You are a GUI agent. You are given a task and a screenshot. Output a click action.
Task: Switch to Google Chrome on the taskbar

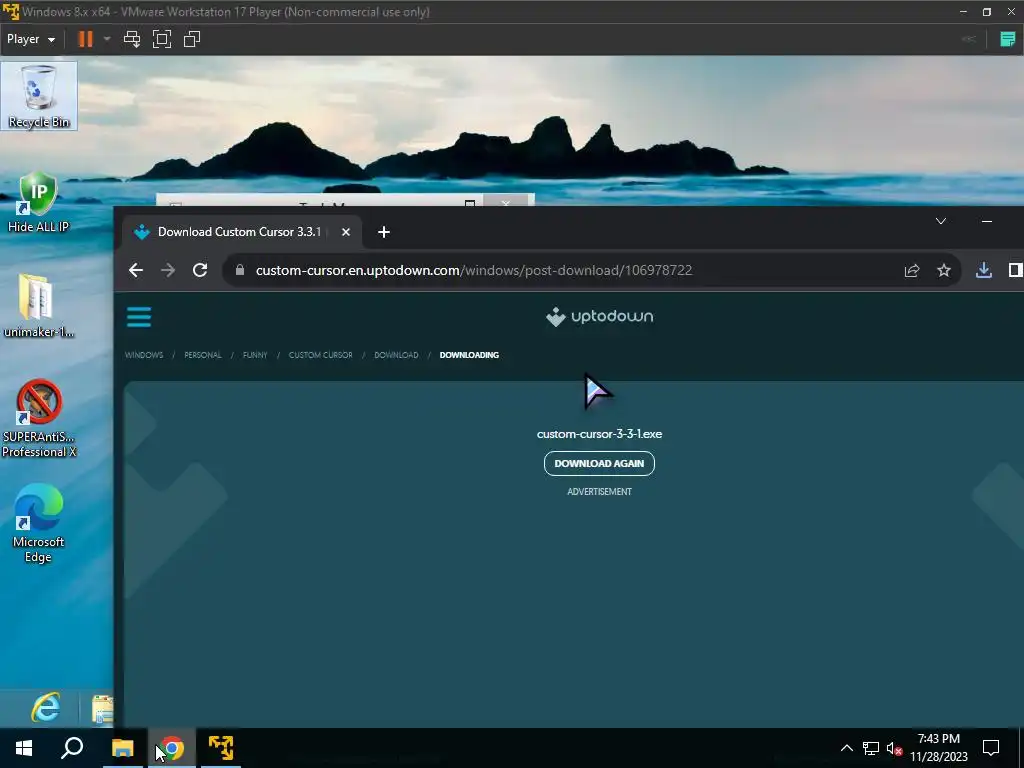[x=172, y=748]
